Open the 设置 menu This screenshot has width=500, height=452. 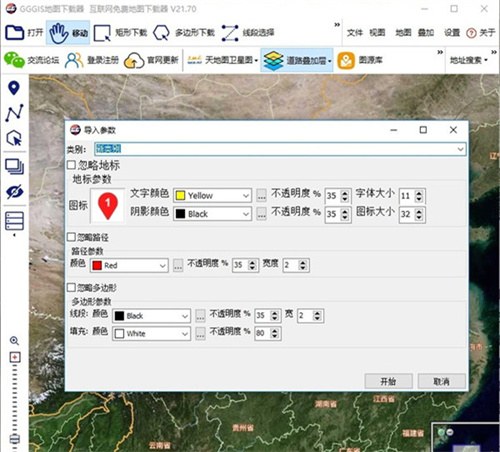point(452,33)
